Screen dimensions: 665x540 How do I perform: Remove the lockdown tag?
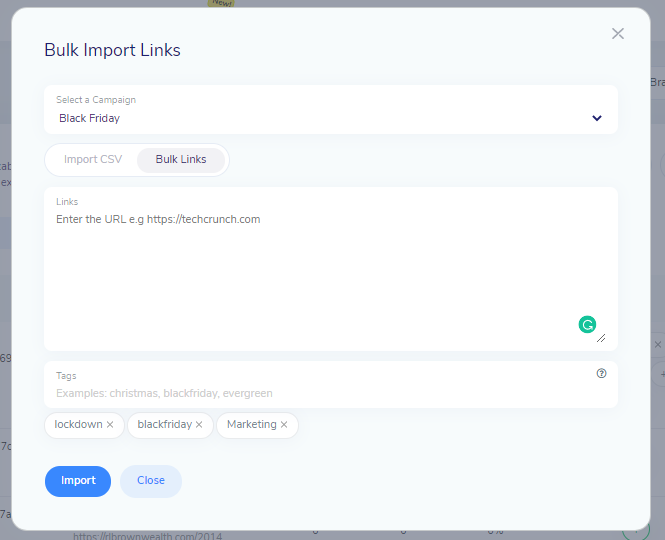point(110,425)
